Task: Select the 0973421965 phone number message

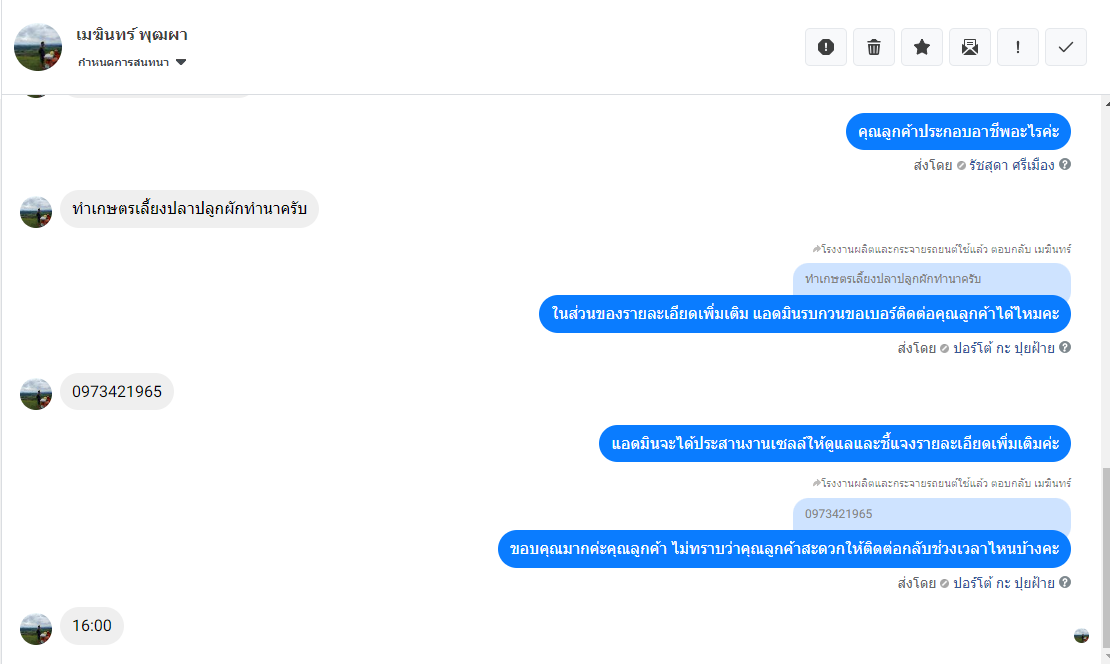Action: click(x=117, y=391)
